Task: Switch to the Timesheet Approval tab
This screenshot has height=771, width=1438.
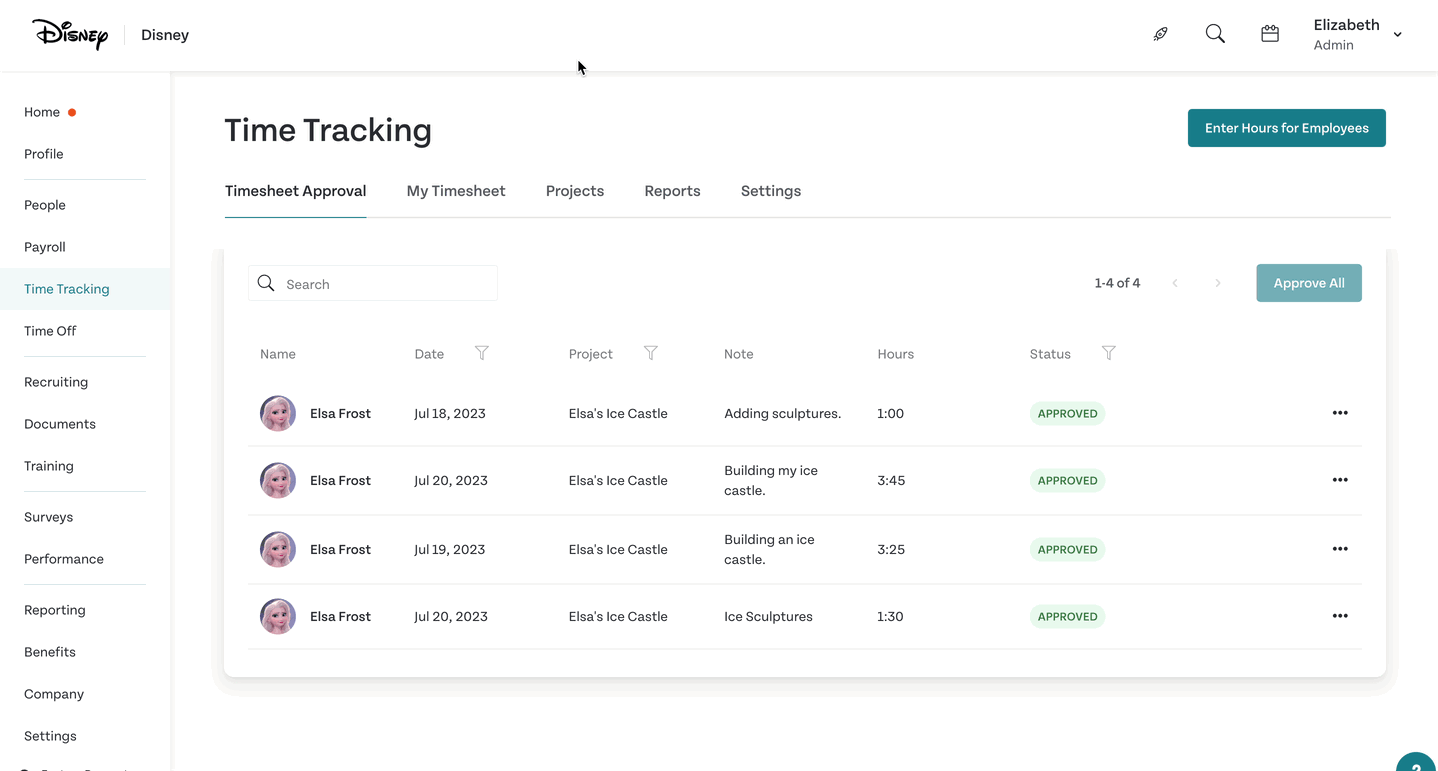Action: point(295,191)
